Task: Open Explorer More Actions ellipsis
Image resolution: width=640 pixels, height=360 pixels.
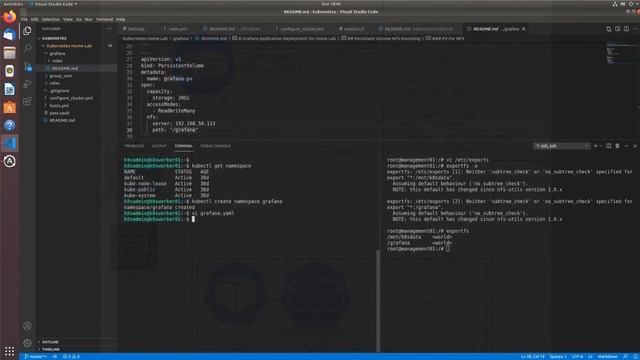Action: (109, 29)
